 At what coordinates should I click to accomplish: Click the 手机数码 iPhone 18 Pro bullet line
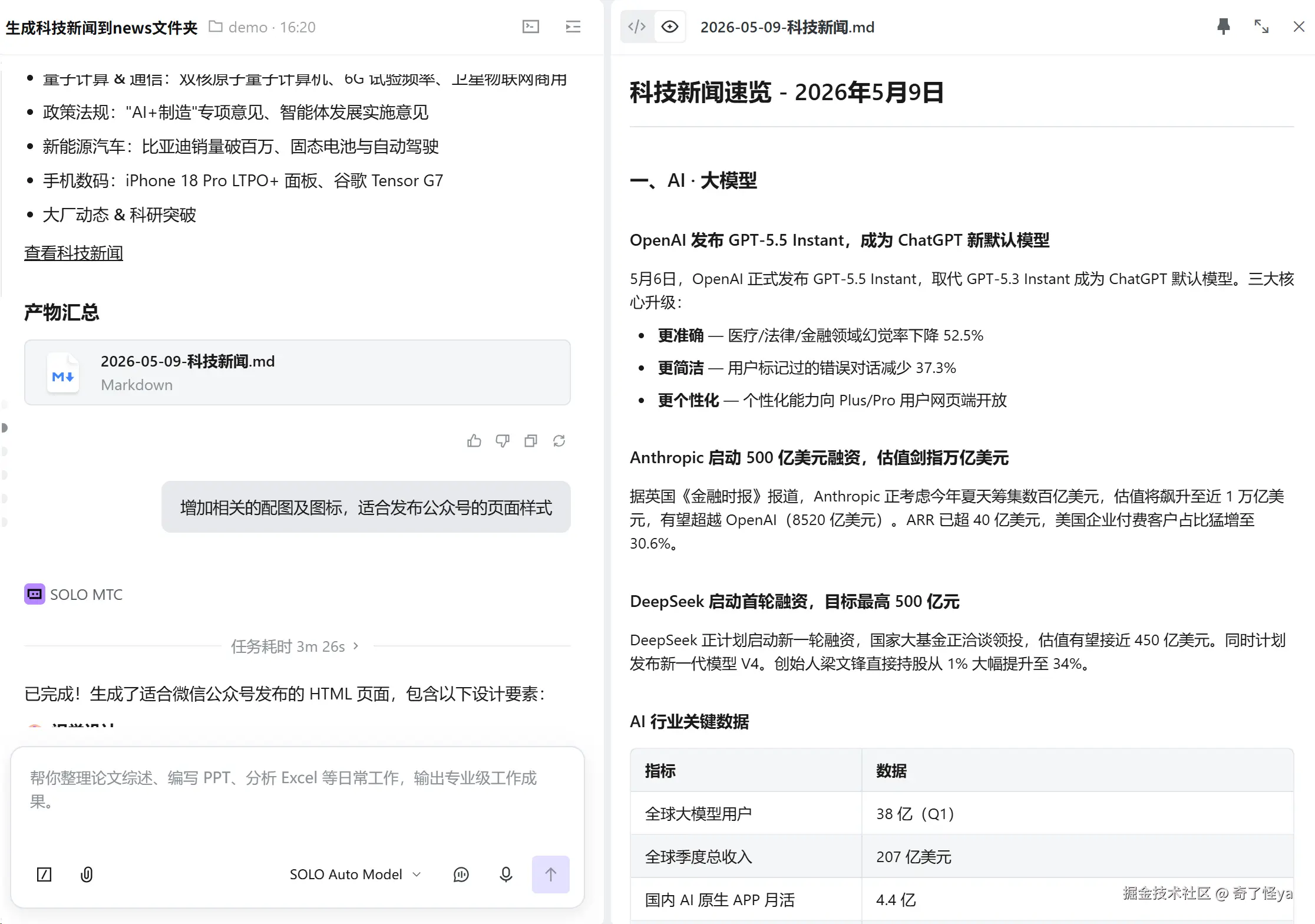243,180
